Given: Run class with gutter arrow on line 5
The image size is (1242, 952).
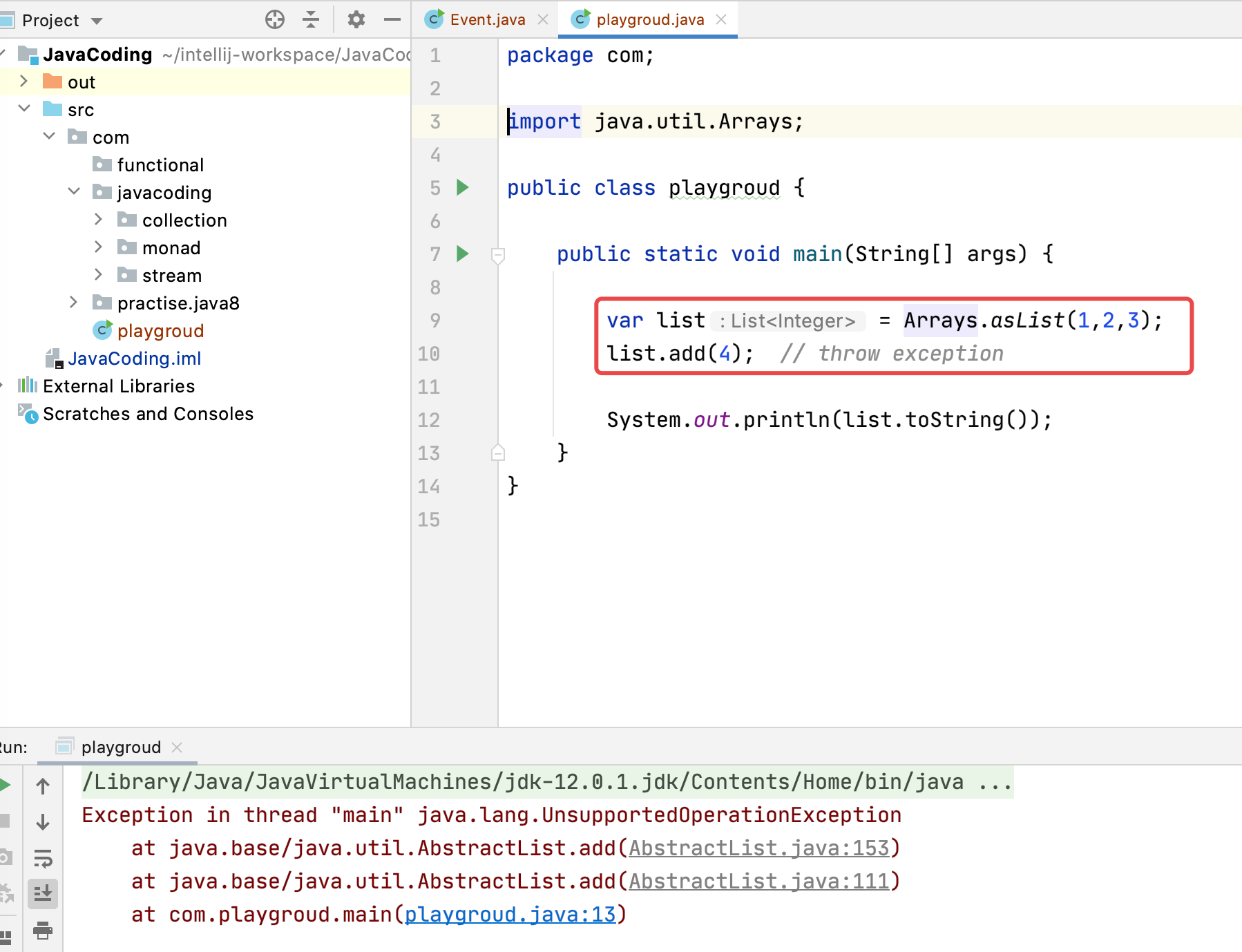Looking at the screenshot, I should (463, 187).
